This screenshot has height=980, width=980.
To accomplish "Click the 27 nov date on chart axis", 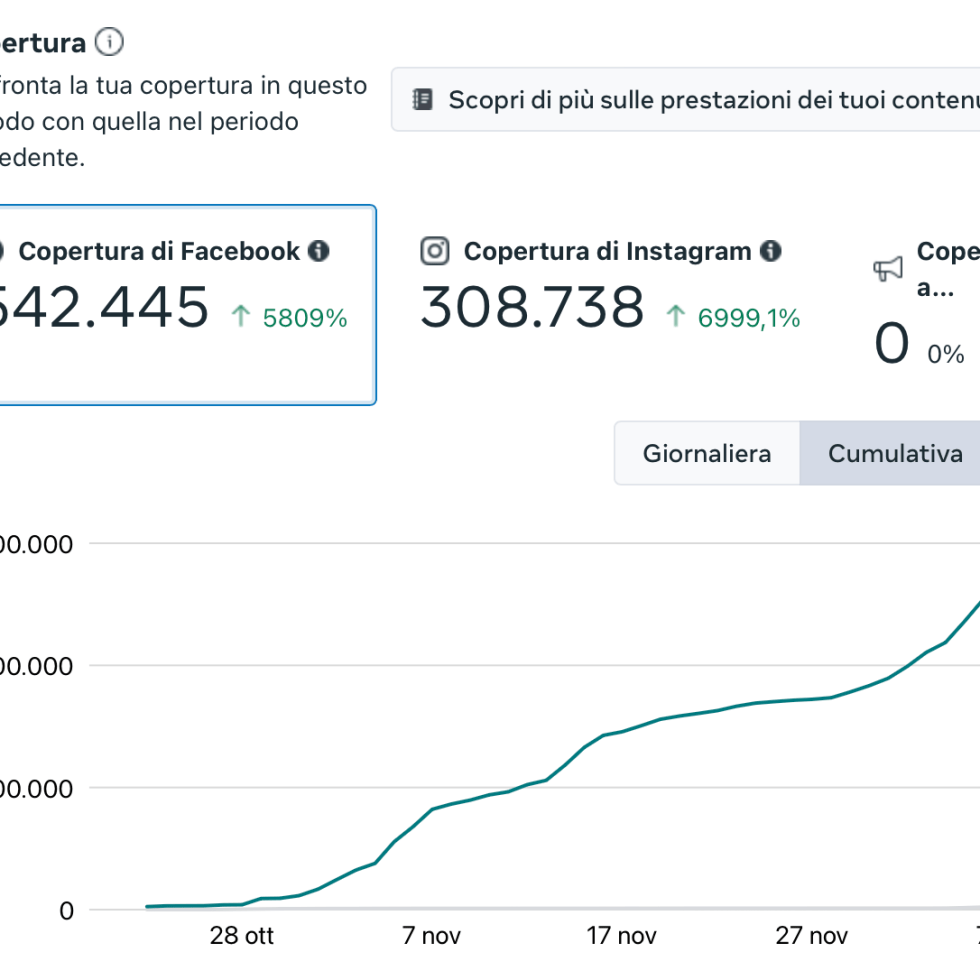I will coord(811,936).
